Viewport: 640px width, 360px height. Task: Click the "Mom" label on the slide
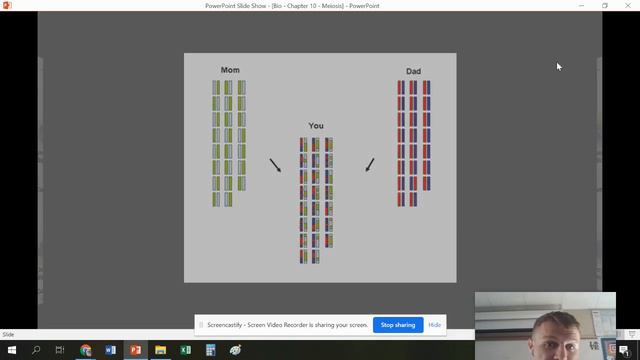click(230, 70)
